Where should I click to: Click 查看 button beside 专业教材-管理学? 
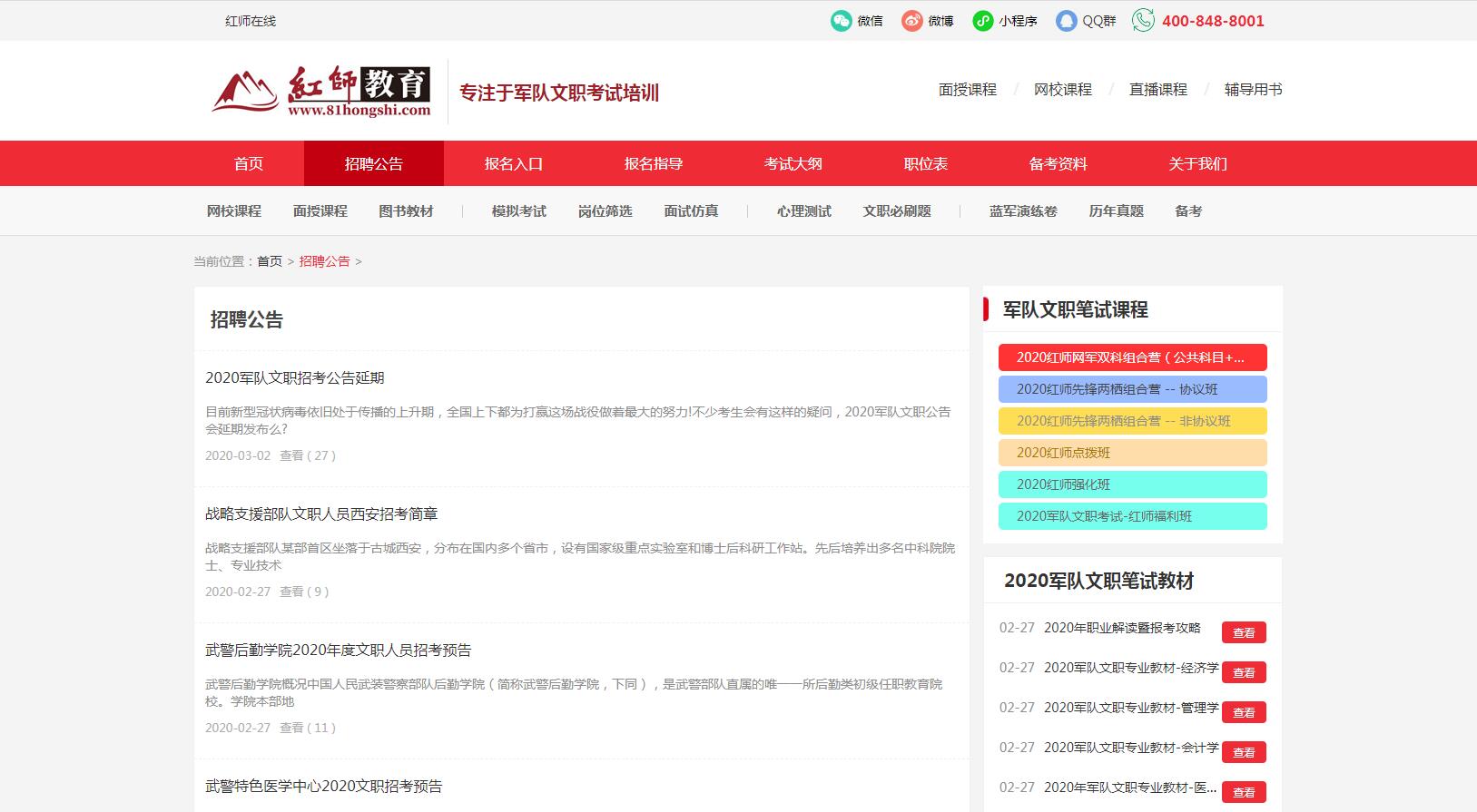(1244, 712)
